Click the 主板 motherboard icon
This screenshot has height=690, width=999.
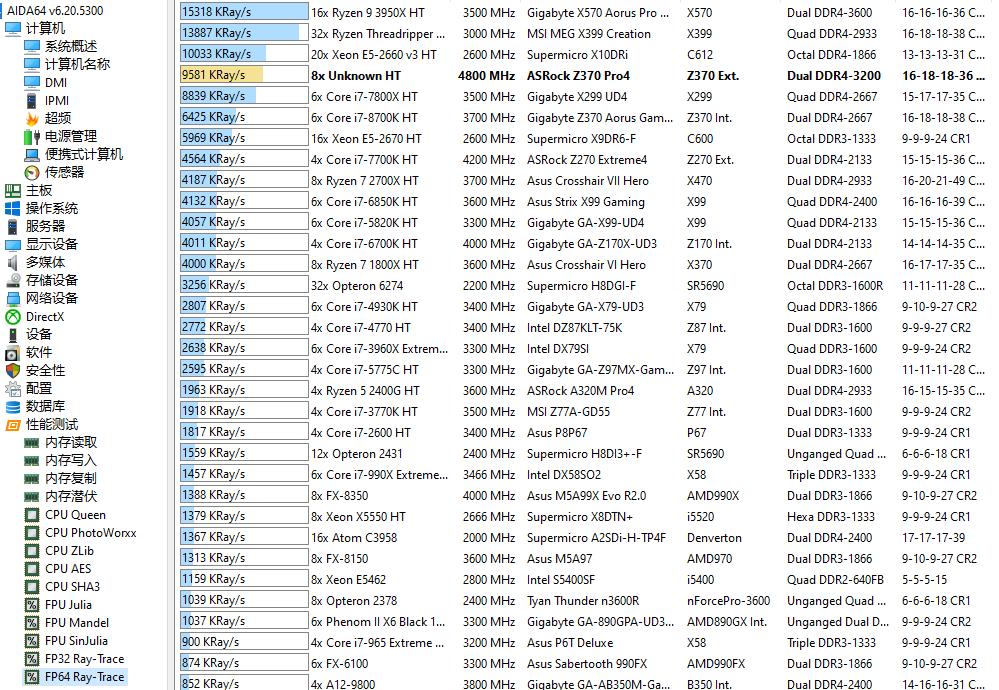[13, 190]
